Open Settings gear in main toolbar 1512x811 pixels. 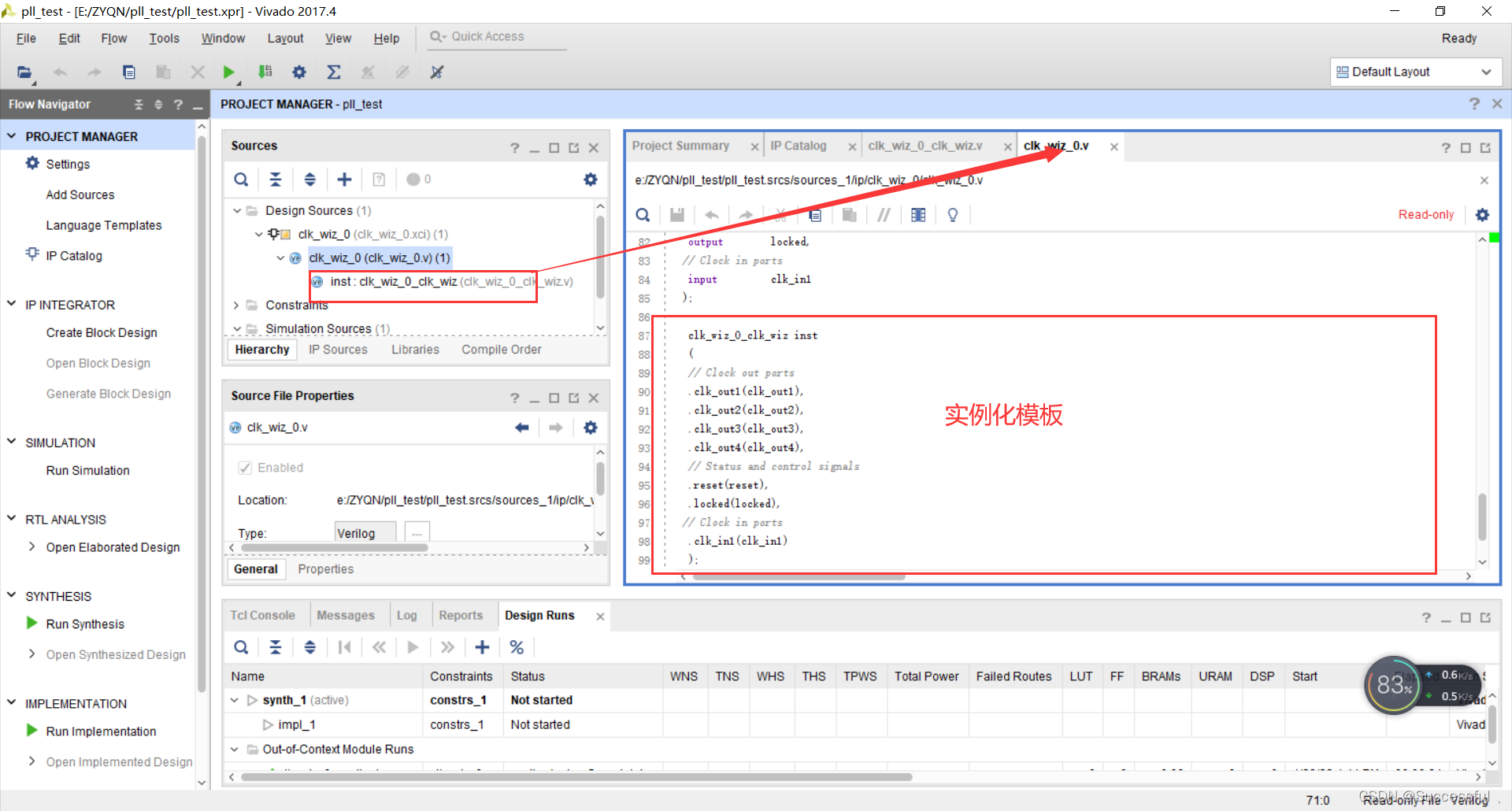(x=299, y=72)
